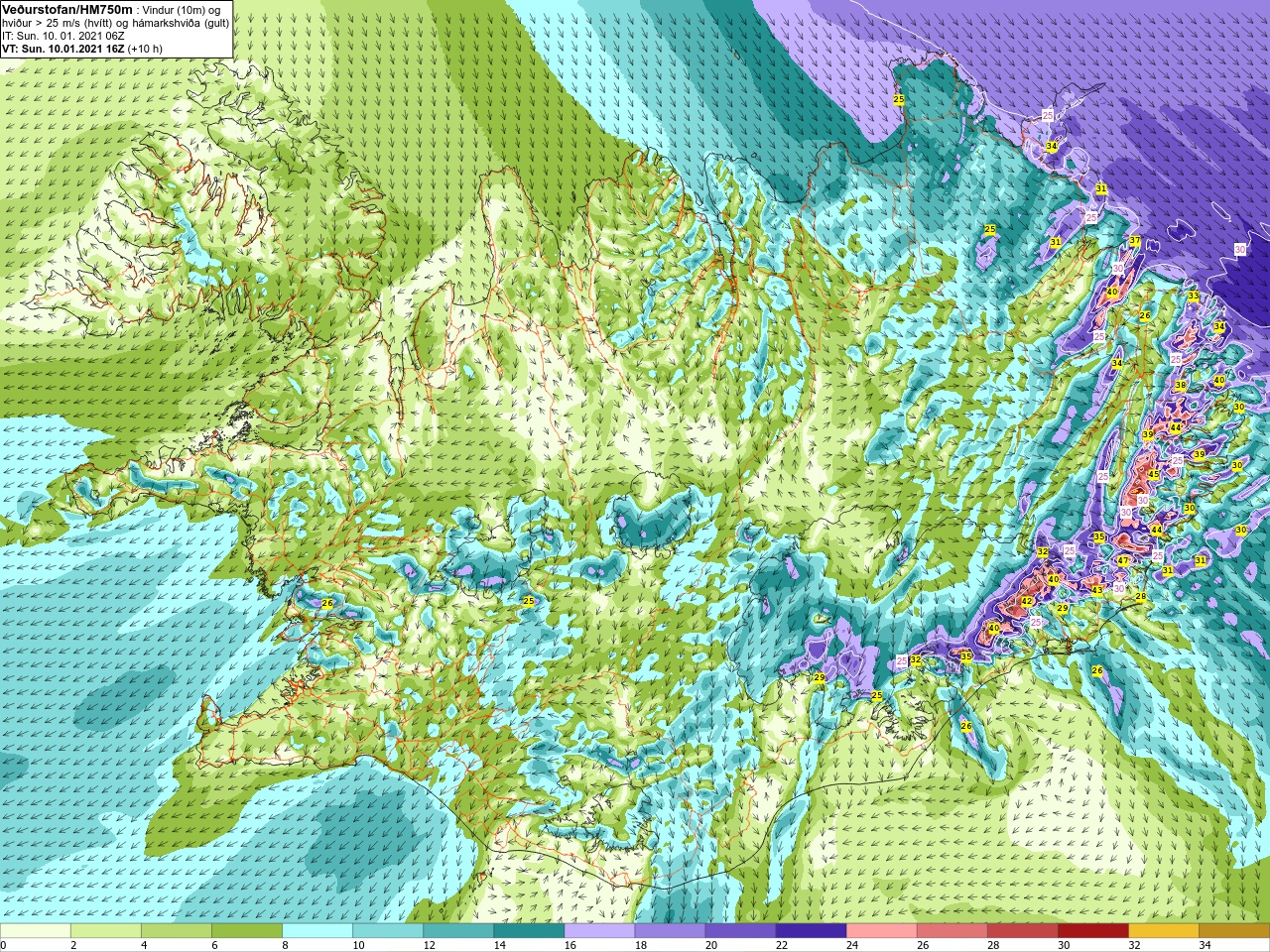
Task: Click the yellow gust label 45
Action: click(x=1153, y=475)
